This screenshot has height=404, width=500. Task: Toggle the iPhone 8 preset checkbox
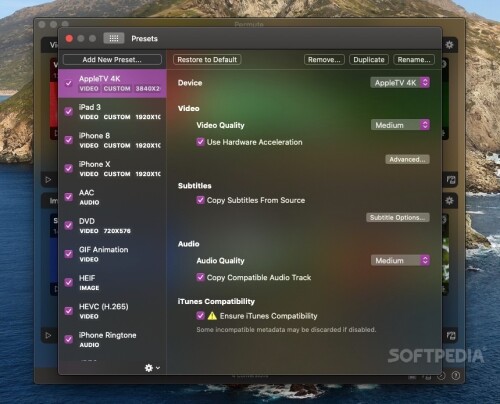(69, 140)
